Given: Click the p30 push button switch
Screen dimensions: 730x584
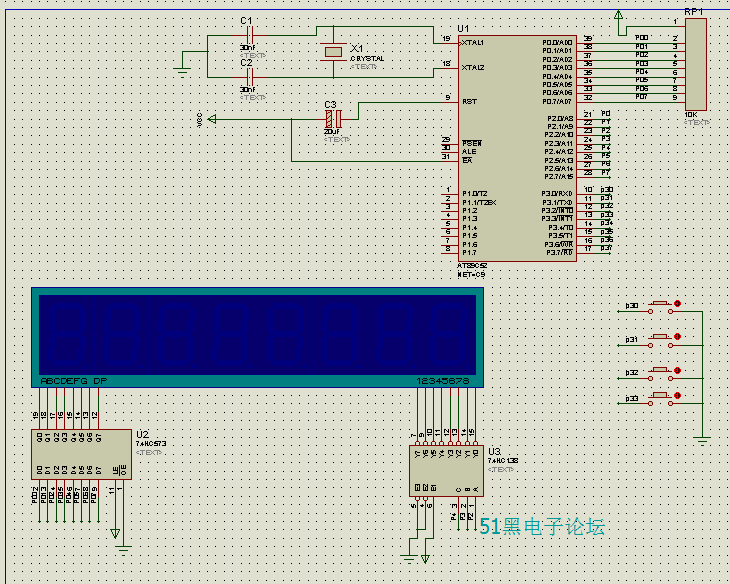Looking at the screenshot, I should (x=660, y=308).
